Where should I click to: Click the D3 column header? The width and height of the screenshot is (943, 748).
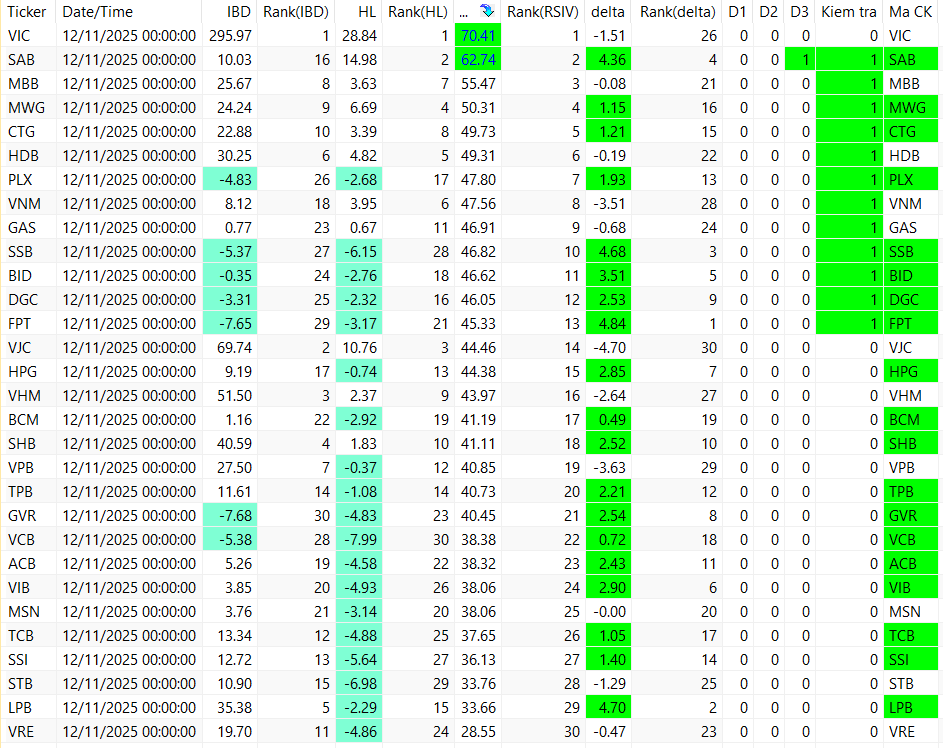coord(799,11)
